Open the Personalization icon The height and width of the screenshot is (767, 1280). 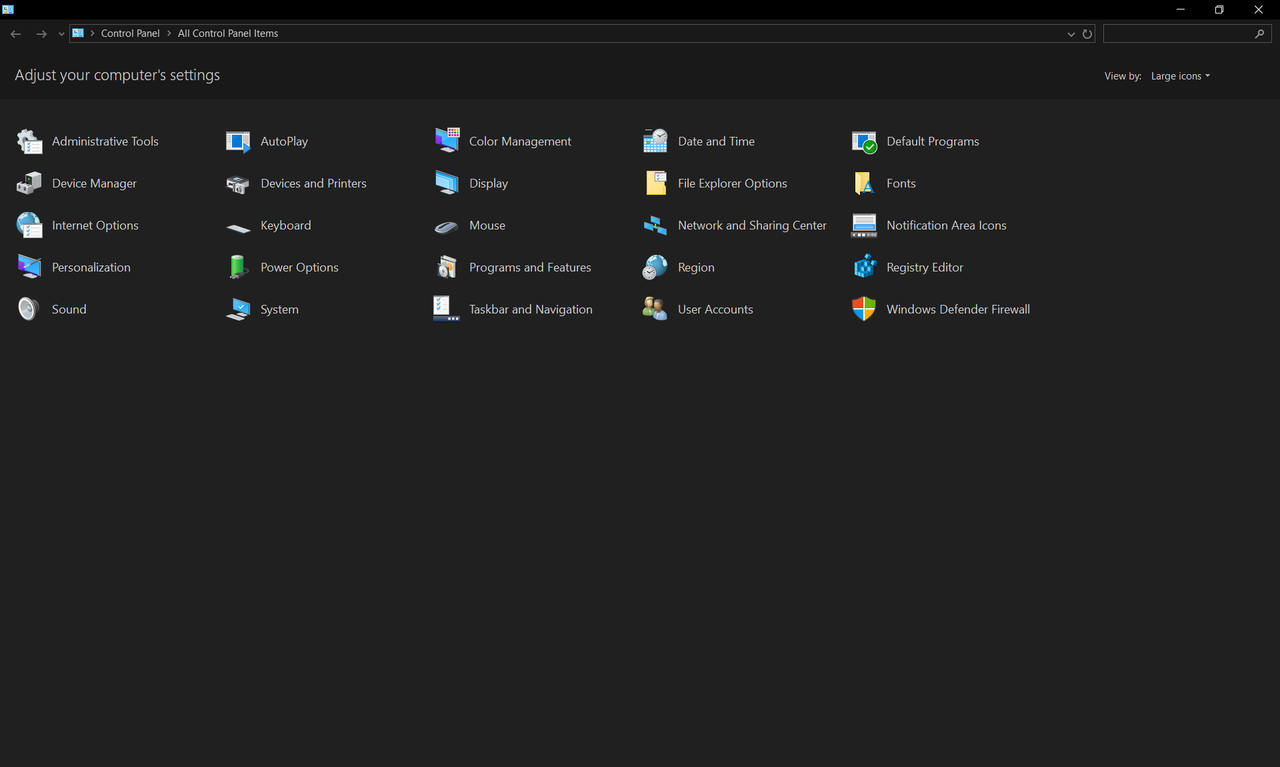(x=30, y=267)
